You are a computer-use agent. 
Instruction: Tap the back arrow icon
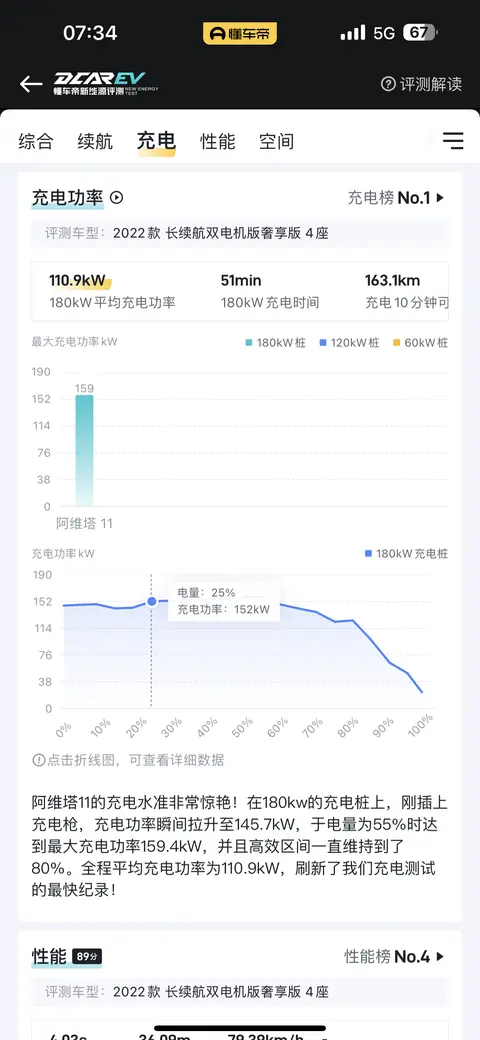coord(30,84)
